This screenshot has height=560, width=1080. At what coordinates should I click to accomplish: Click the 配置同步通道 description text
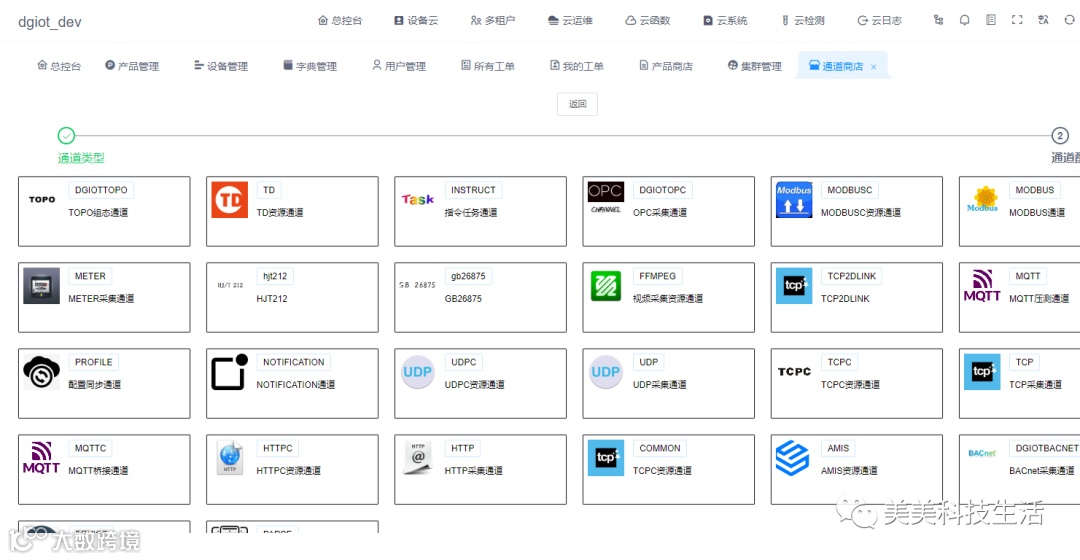coord(94,385)
